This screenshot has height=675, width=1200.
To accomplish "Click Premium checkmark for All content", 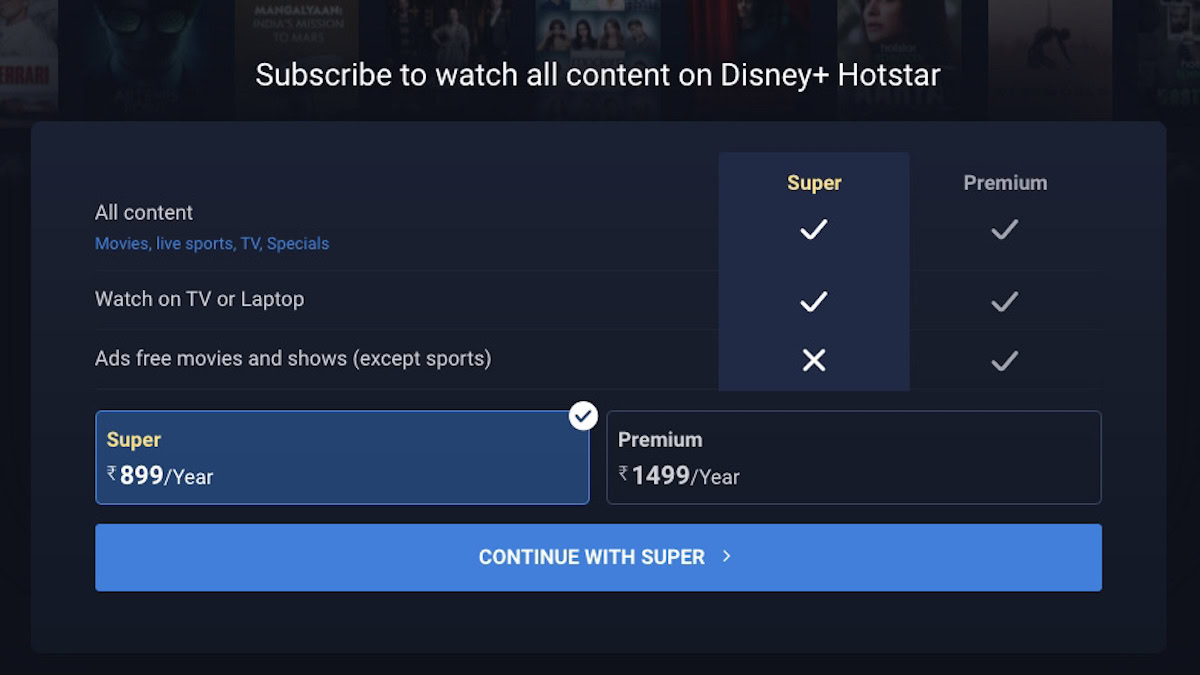I will coord(1004,230).
